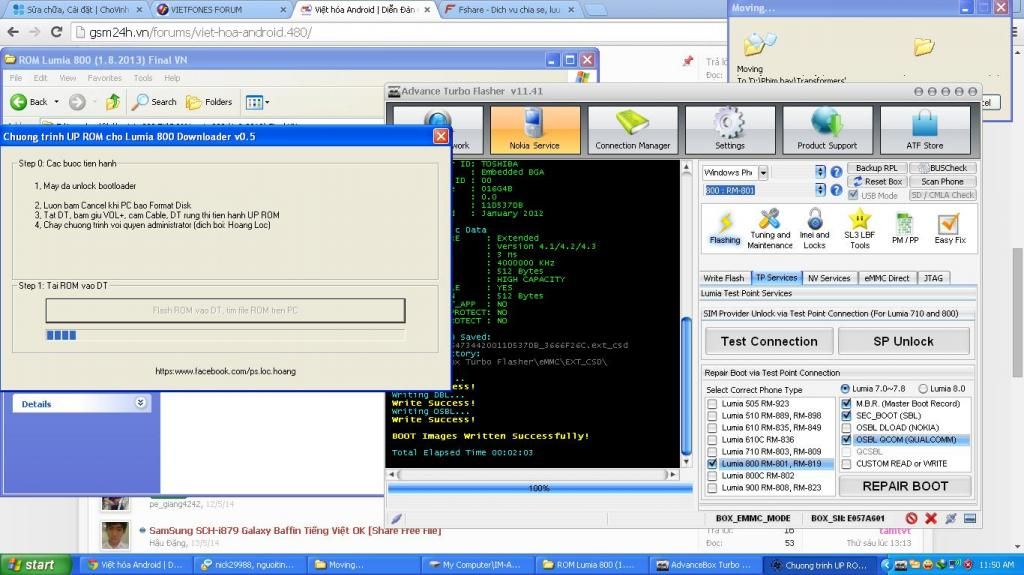This screenshot has width=1024, height=575.
Task: Switch to the Write Flash tab
Action: click(724, 278)
